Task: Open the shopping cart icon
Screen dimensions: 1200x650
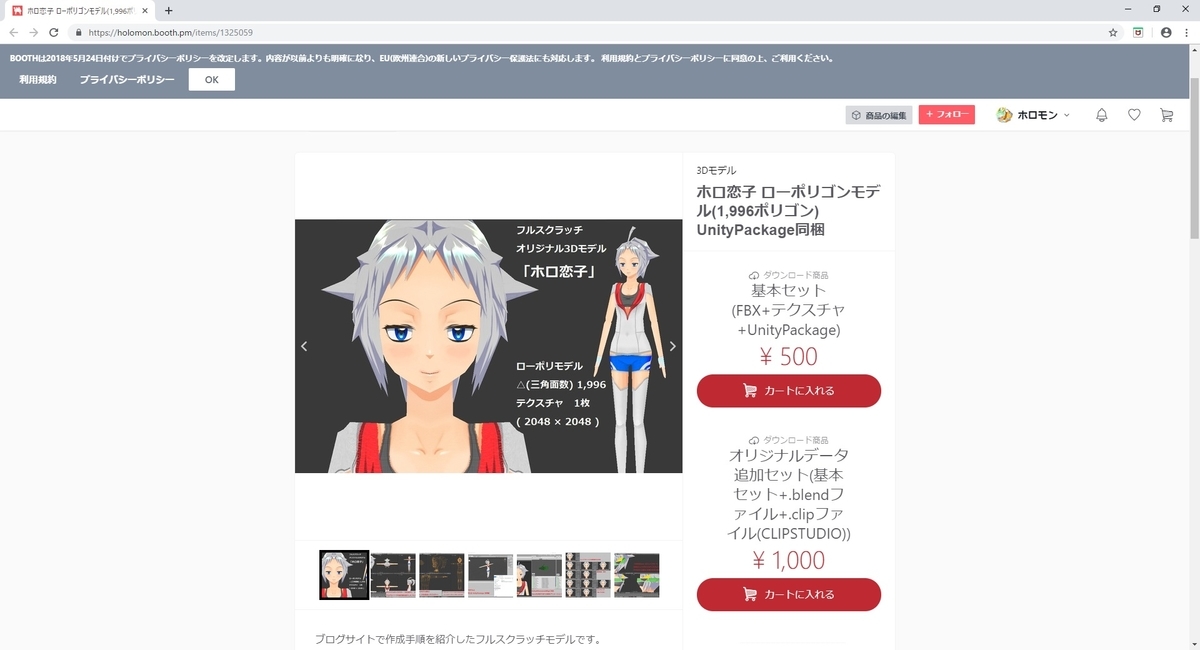Action: (1166, 115)
